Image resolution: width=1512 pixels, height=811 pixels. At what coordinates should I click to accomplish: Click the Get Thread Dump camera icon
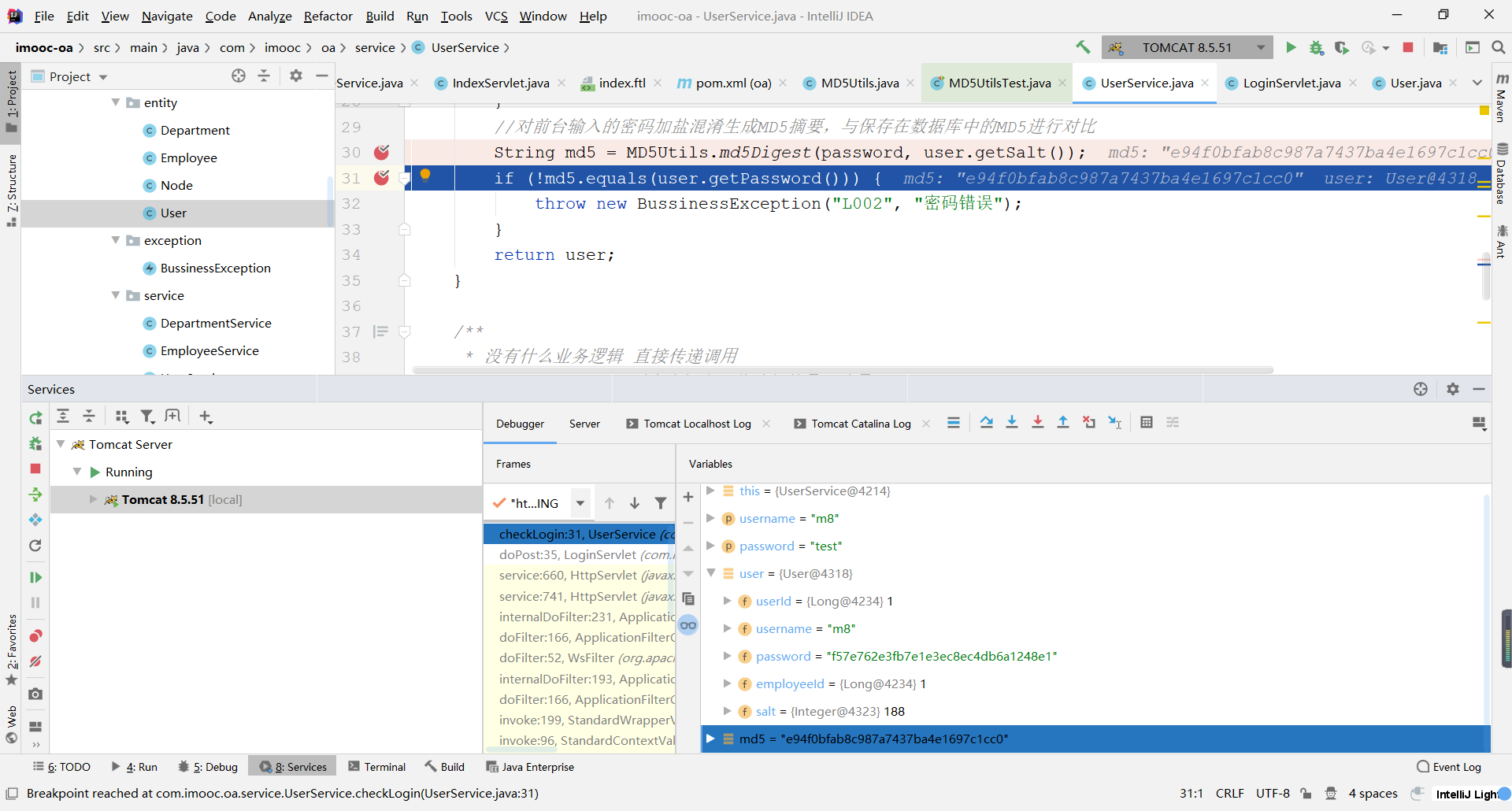point(35,694)
